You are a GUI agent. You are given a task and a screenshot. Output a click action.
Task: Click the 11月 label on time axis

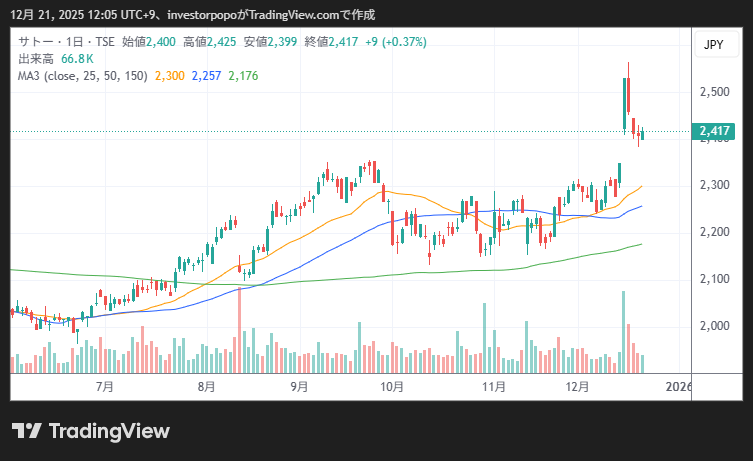(x=492, y=386)
